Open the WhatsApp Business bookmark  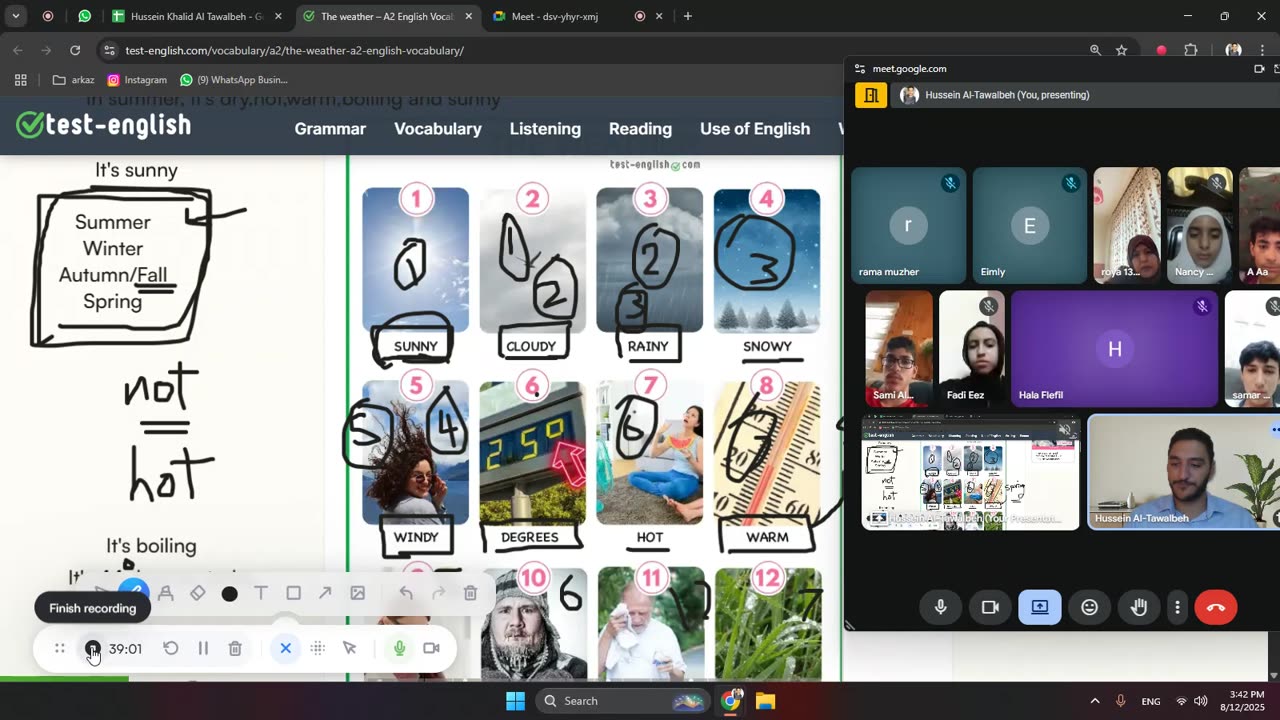[233, 80]
